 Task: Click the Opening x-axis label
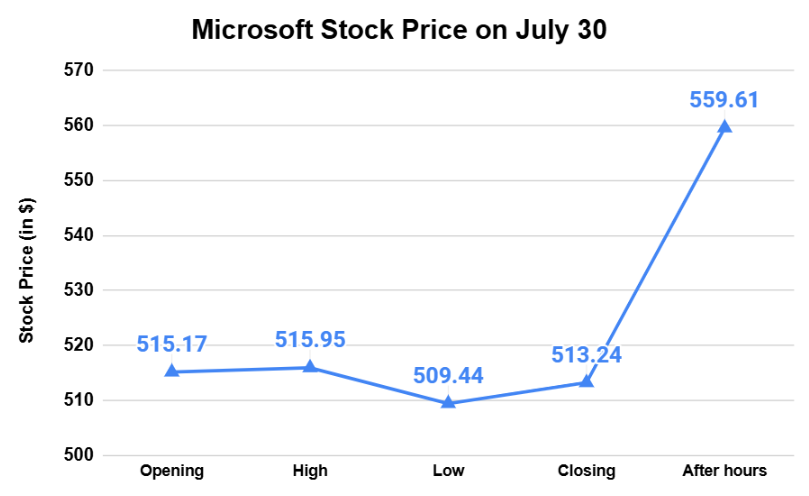tap(172, 470)
